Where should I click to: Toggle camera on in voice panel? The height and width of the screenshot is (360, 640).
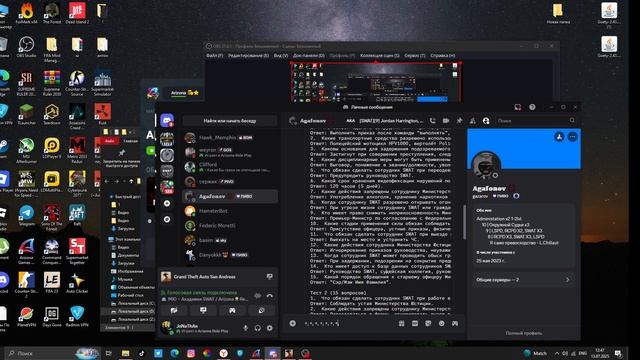click(174, 310)
